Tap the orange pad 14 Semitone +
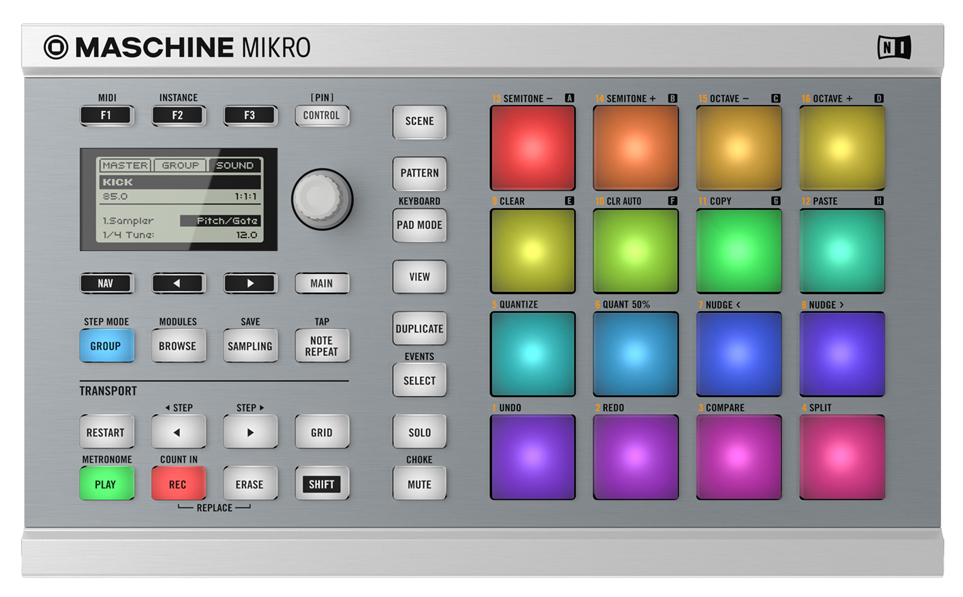963x597 pixels. (x=636, y=147)
